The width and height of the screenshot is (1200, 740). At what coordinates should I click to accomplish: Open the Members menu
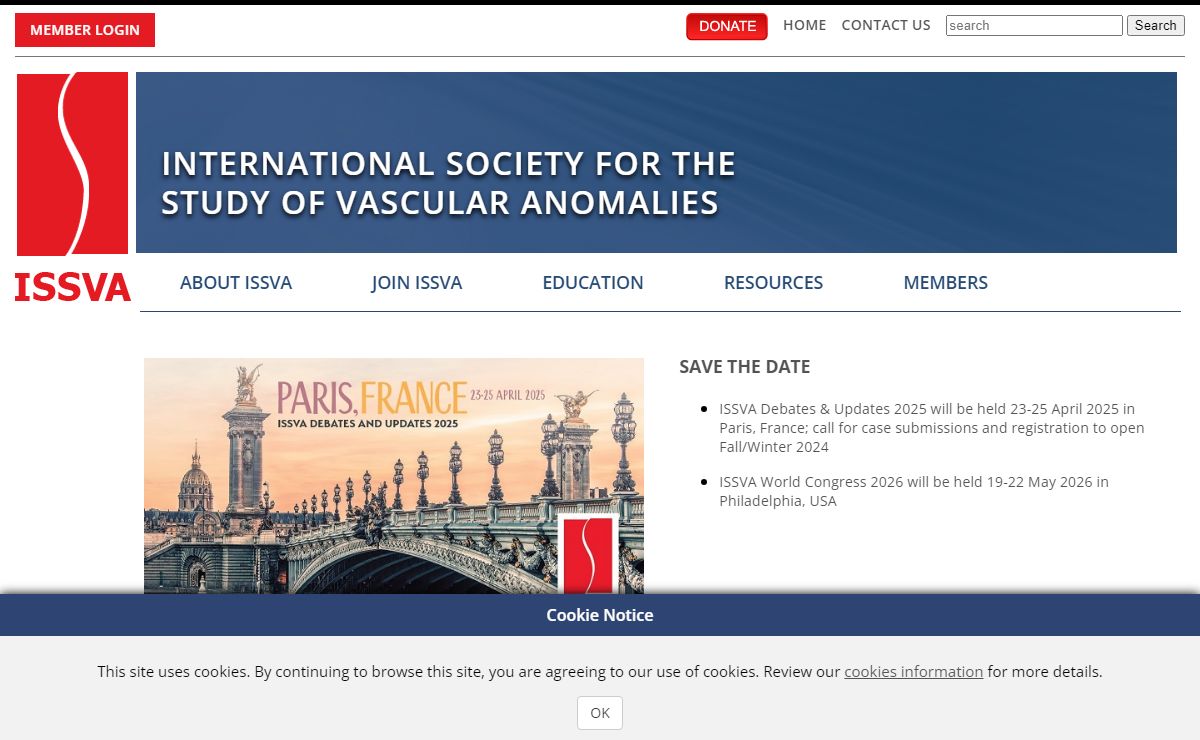pos(946,283)
